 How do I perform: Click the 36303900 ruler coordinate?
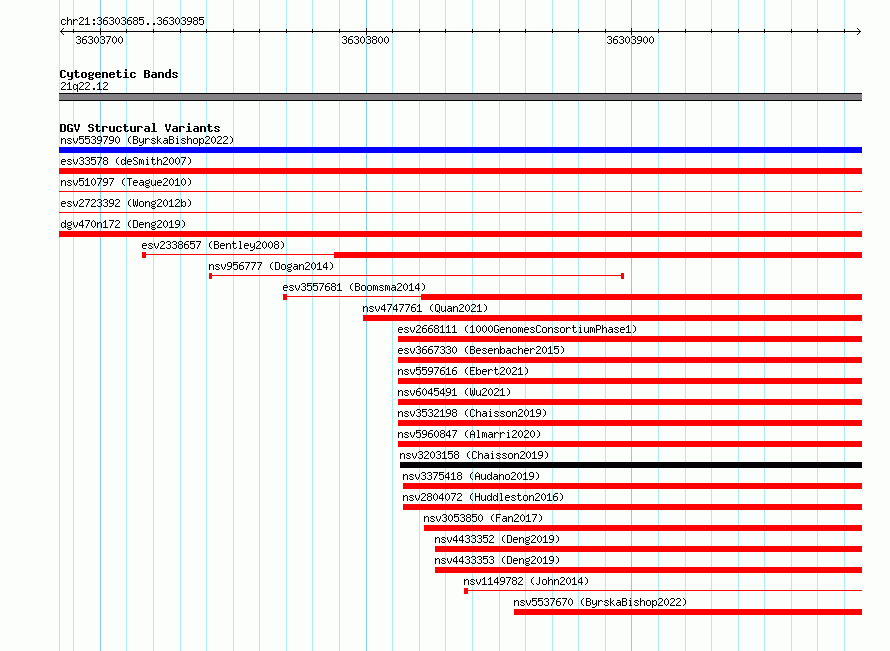click(x=631, y=40)
